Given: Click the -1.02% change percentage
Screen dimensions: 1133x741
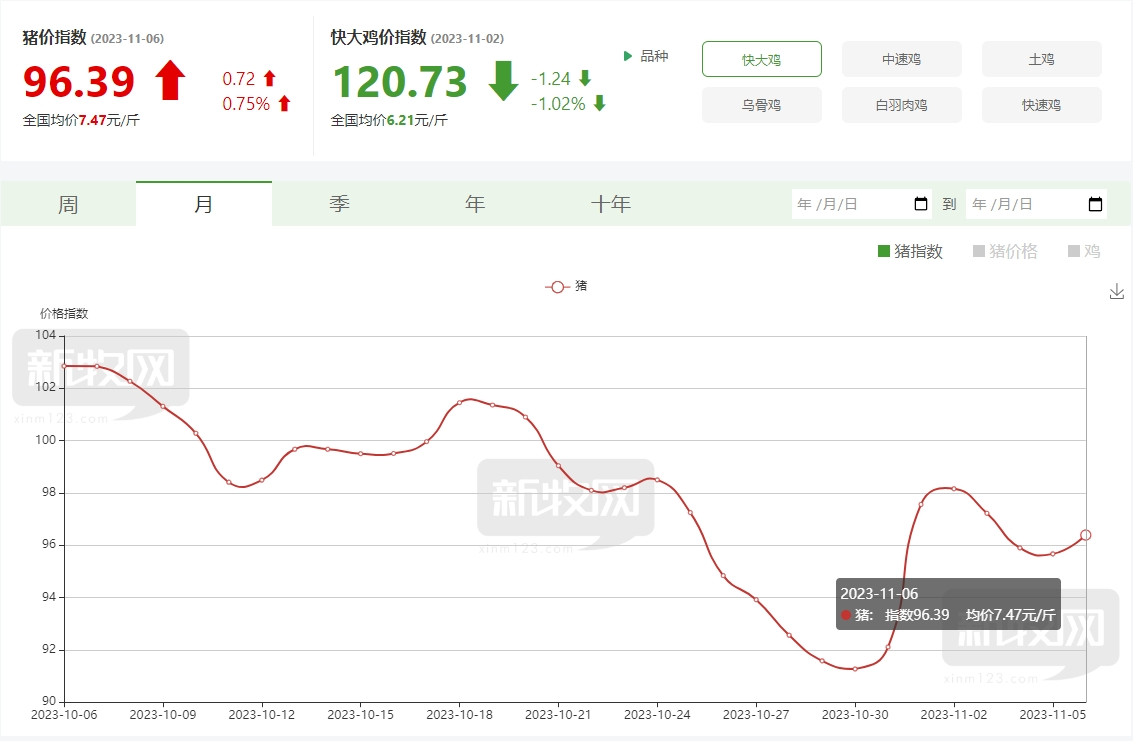Looking at the screenshot, I should (558, 103).
